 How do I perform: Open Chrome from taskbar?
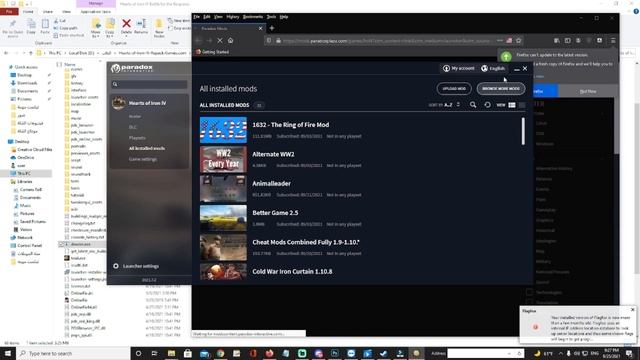point(220,353)
